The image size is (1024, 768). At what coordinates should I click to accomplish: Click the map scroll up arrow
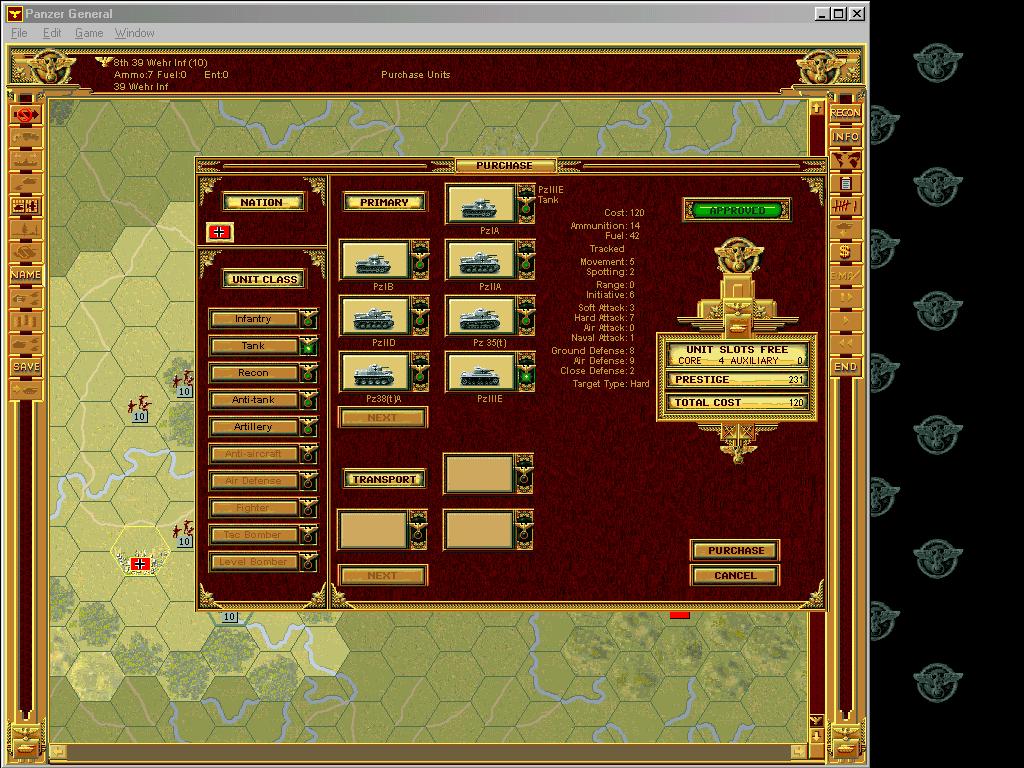[x=816, y=107]
